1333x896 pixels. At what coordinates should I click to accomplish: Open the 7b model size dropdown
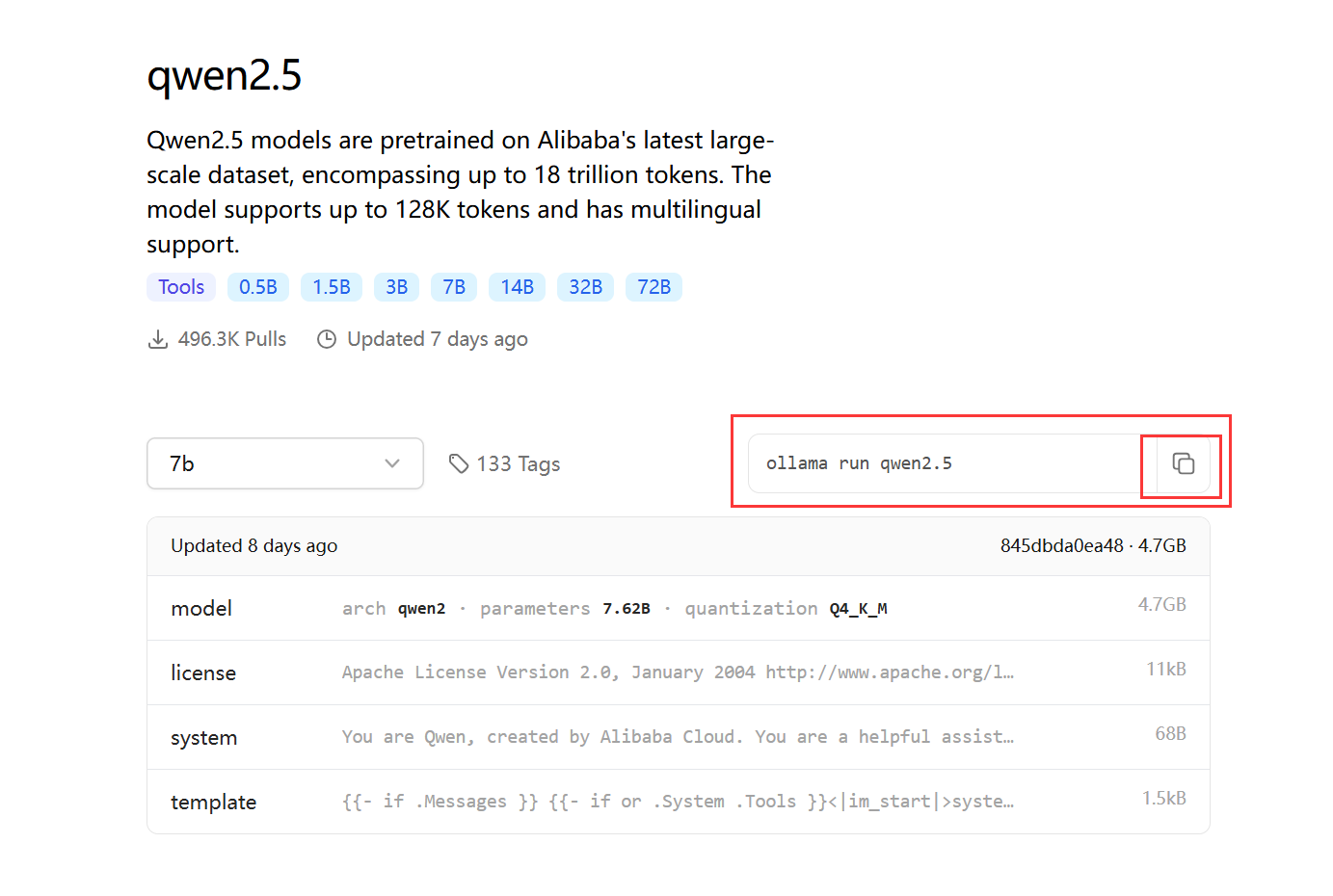click(284, 463)
